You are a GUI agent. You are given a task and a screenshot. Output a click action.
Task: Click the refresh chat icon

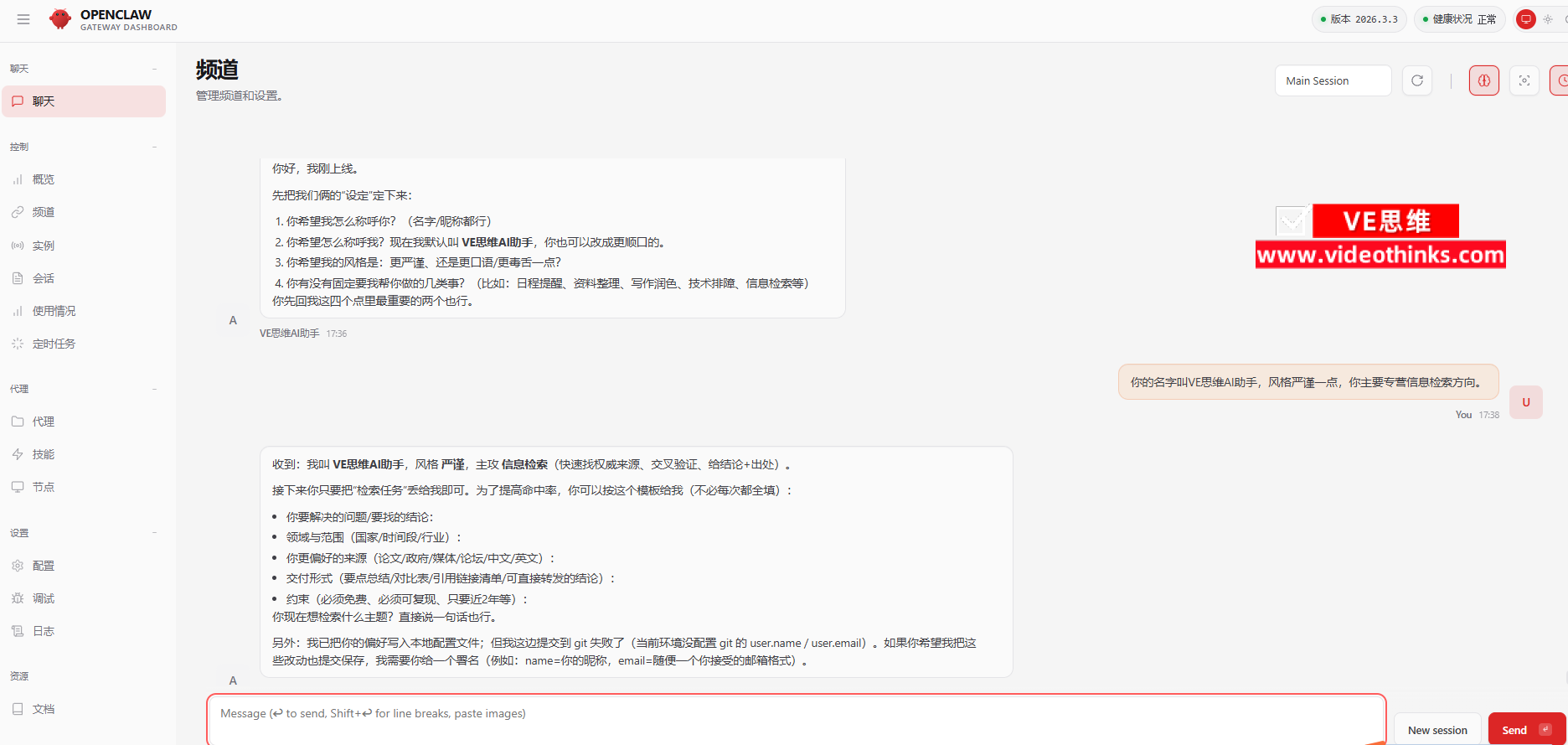[x=1417, y=80]
